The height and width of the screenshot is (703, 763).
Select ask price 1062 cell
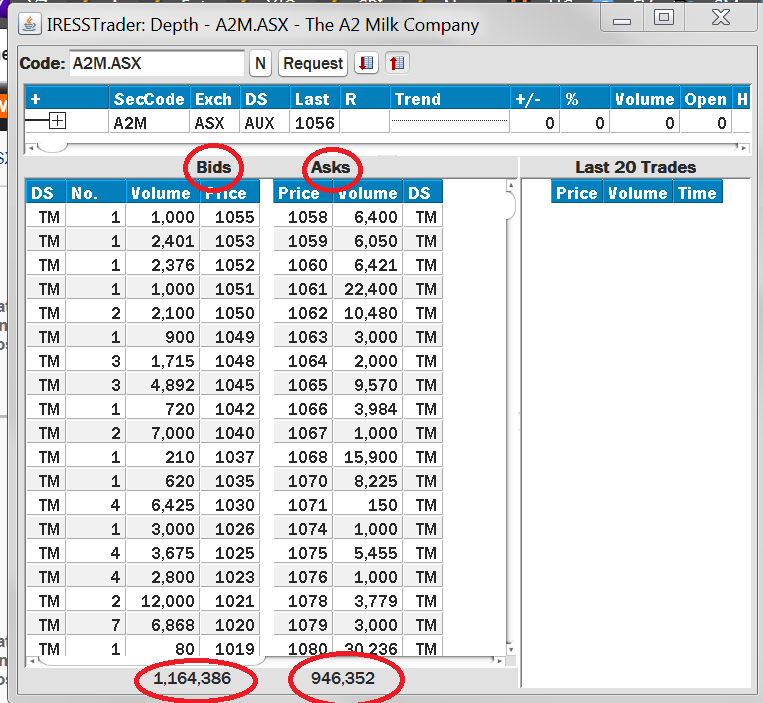coord(303,313)
